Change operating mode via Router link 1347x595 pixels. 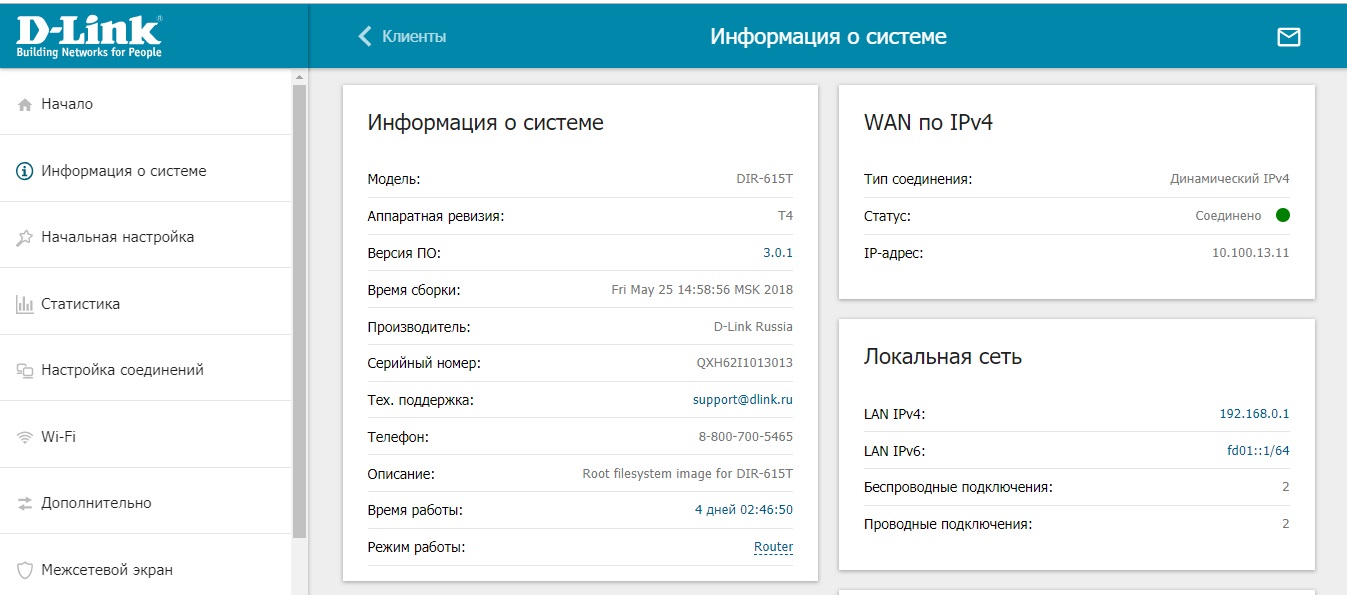(x=773, y=547)
